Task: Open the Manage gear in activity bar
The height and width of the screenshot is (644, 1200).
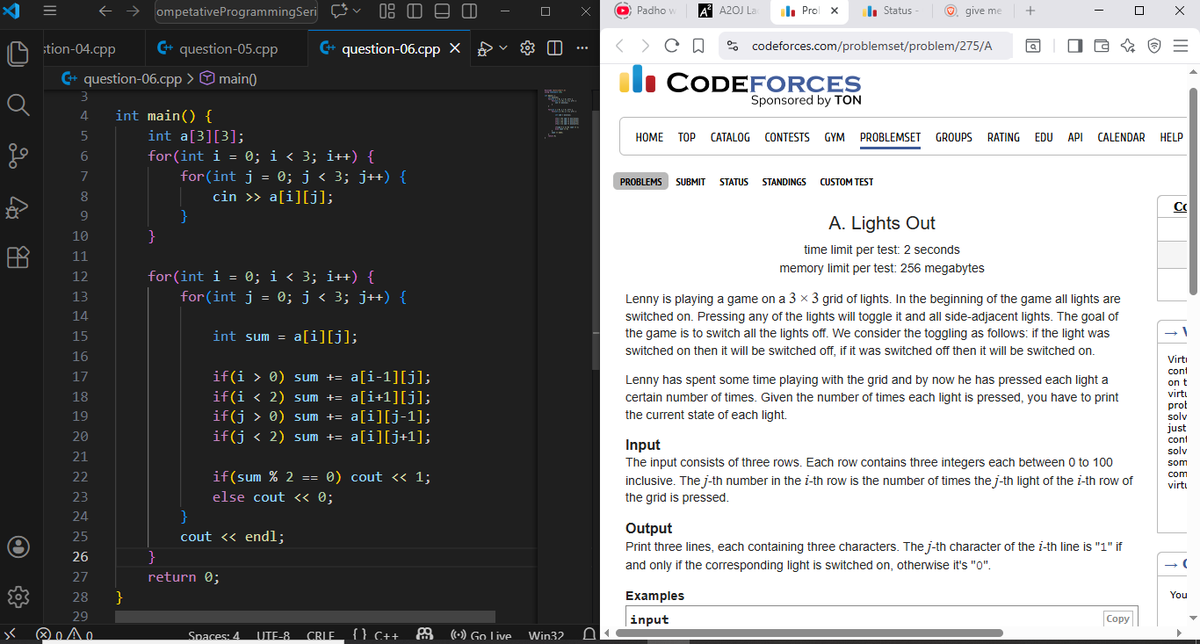Action: 20,599
